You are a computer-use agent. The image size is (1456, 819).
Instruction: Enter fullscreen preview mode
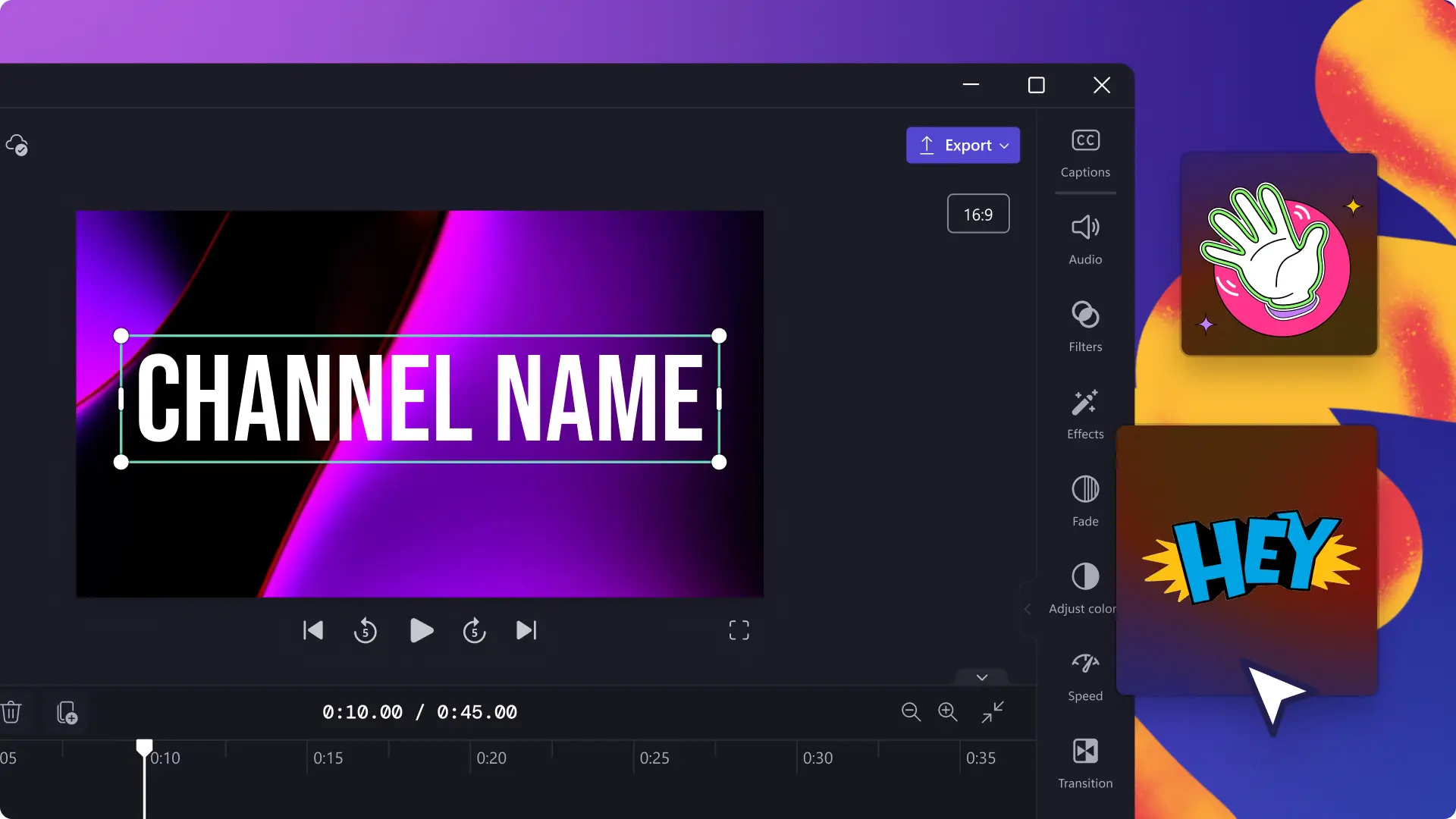[x=739, y=630]
